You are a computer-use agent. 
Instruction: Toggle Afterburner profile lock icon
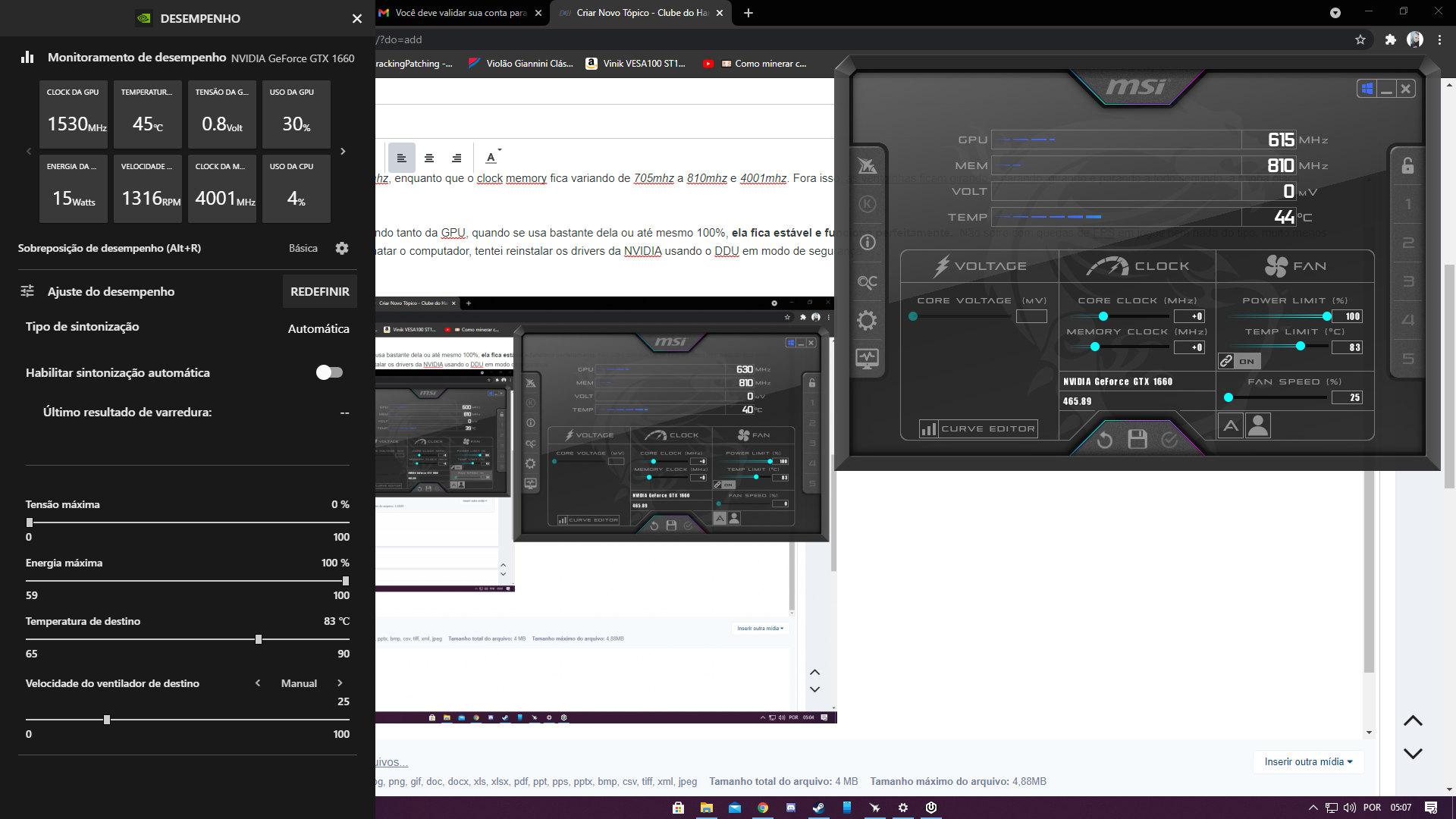pyautogui.click(x=1407, y=165)
